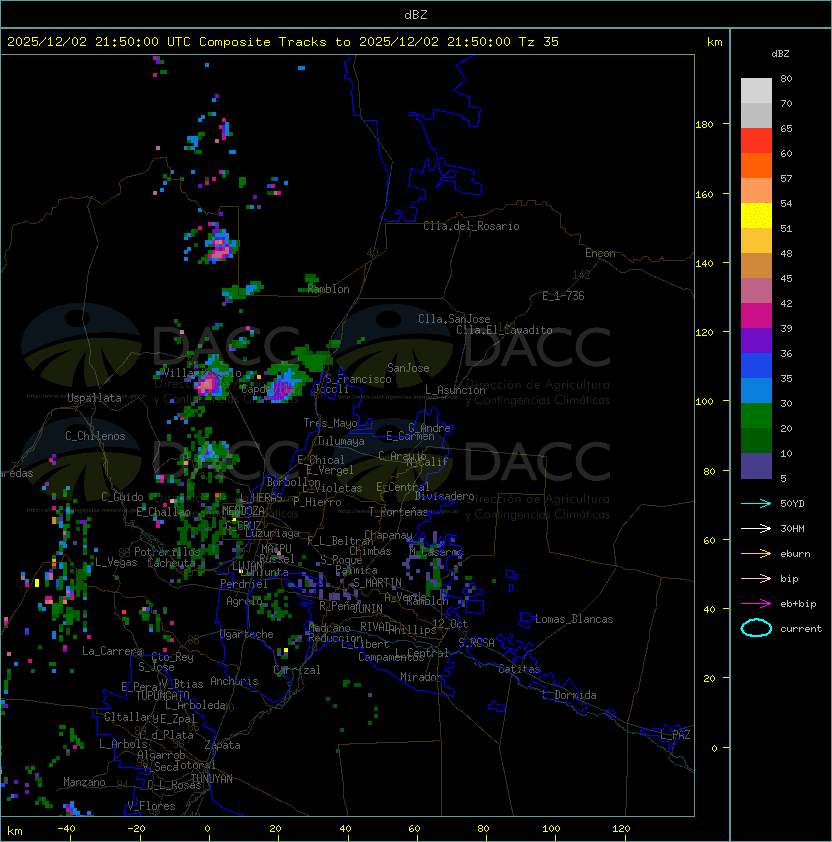Image resolution: width=832 pixels, height=842 pixels.
Task: Click the pink bip arrow in legend
Action: coord(756,578)
